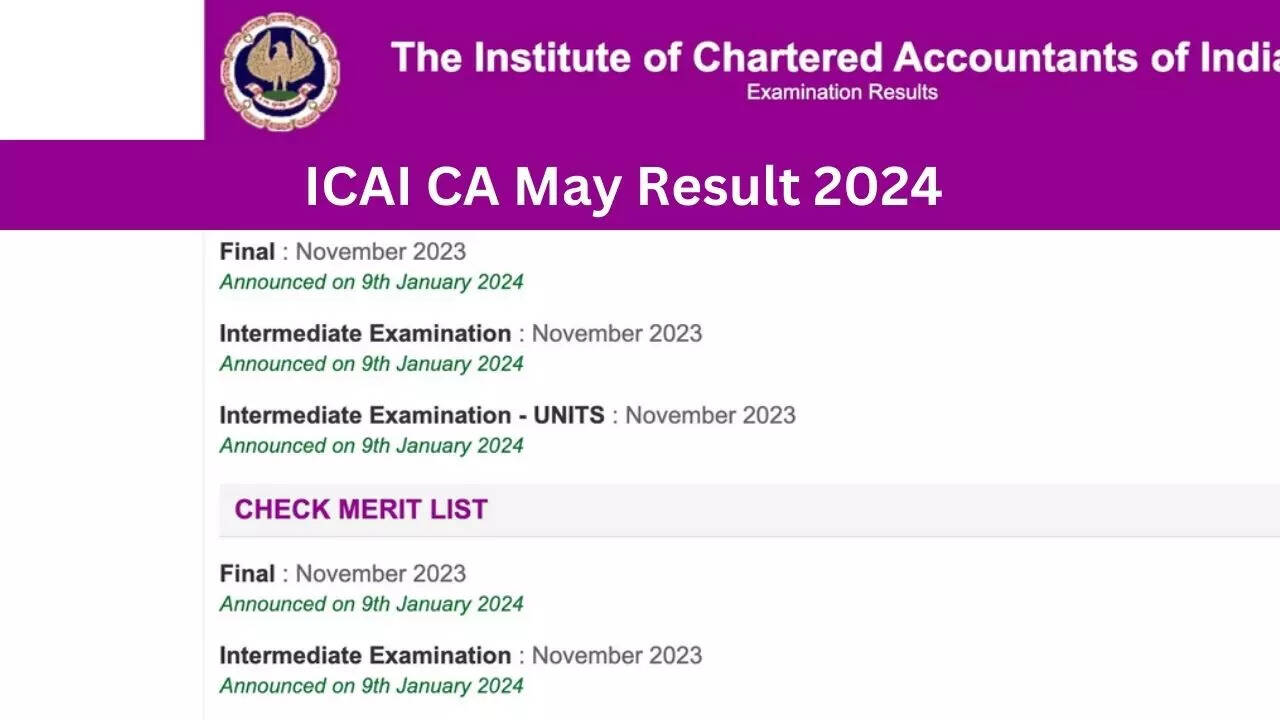The width and height of the screenshot is (1280, 720).
Task: Open Final November 2023 result above merit list
Action: (342, 252)
